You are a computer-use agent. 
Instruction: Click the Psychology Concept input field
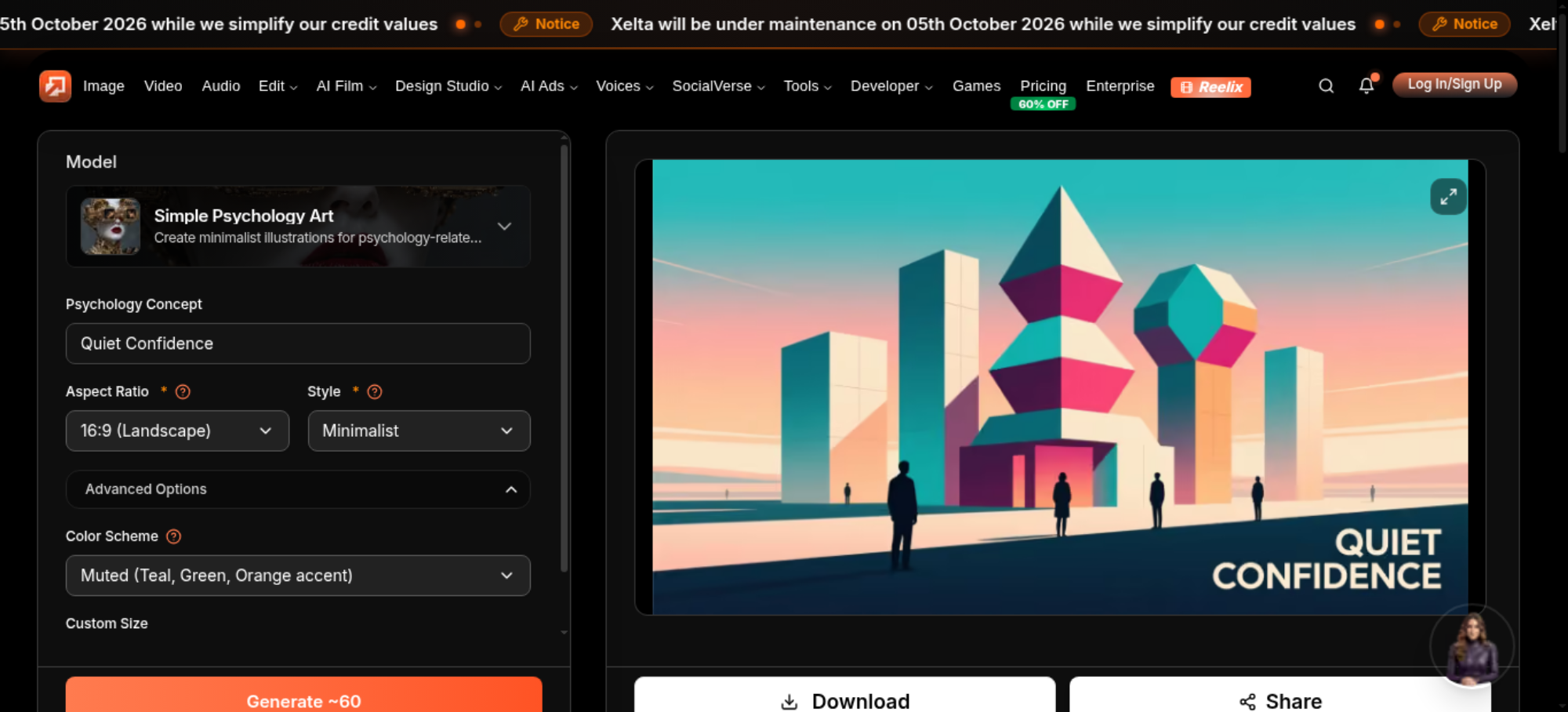(298, 343)
